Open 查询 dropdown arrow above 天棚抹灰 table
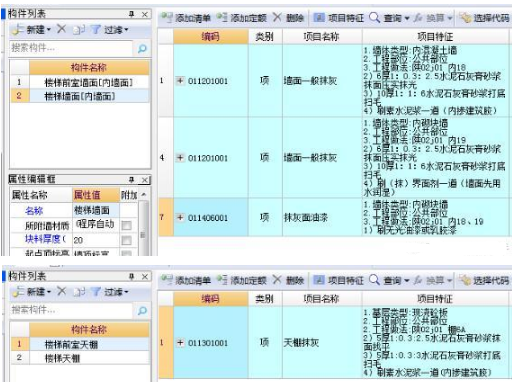 click(407, 281)
